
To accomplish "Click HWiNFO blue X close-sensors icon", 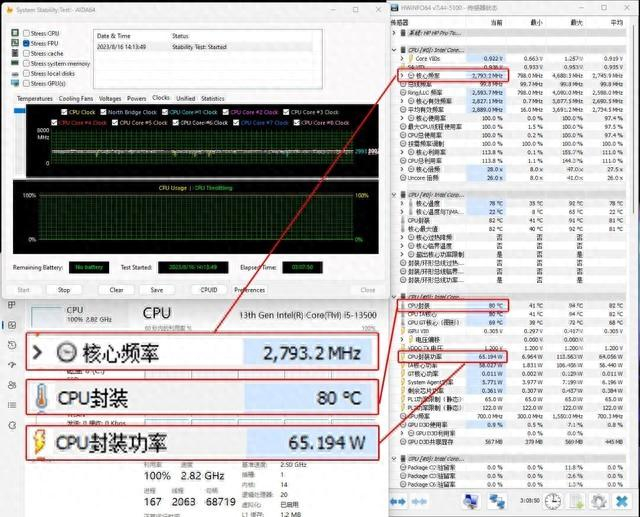I will pyautogui.click(x=622, y=501).
